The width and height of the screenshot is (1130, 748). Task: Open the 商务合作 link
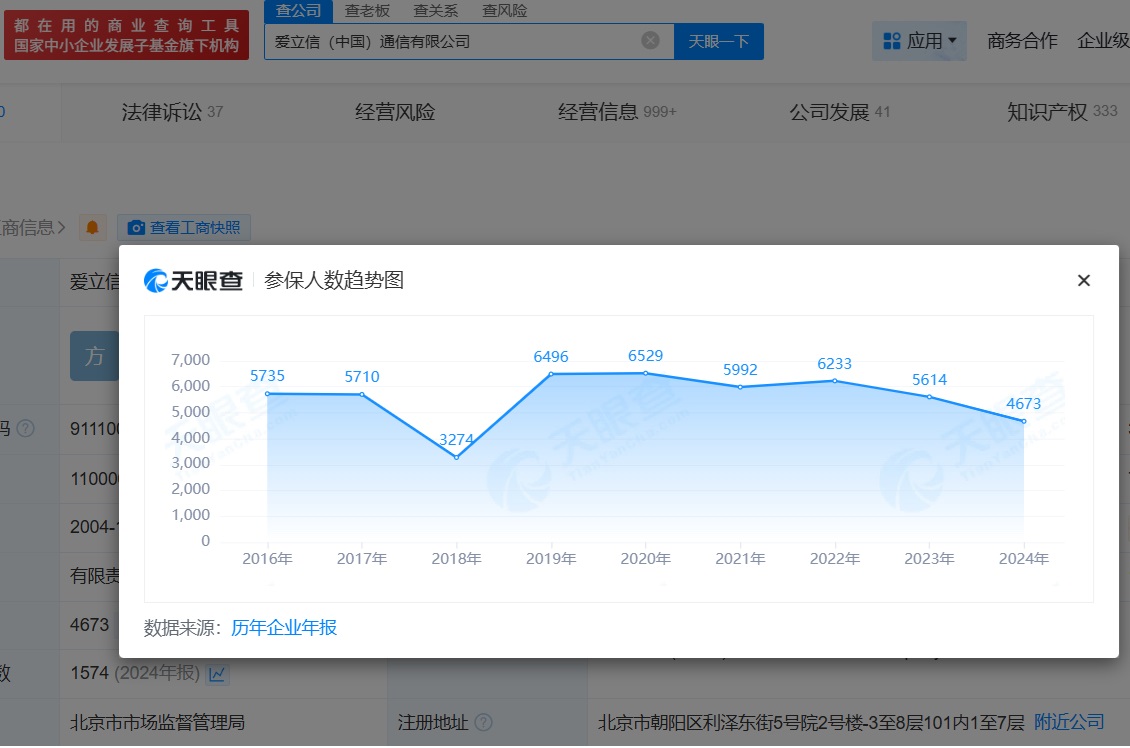pos(1022,41)
